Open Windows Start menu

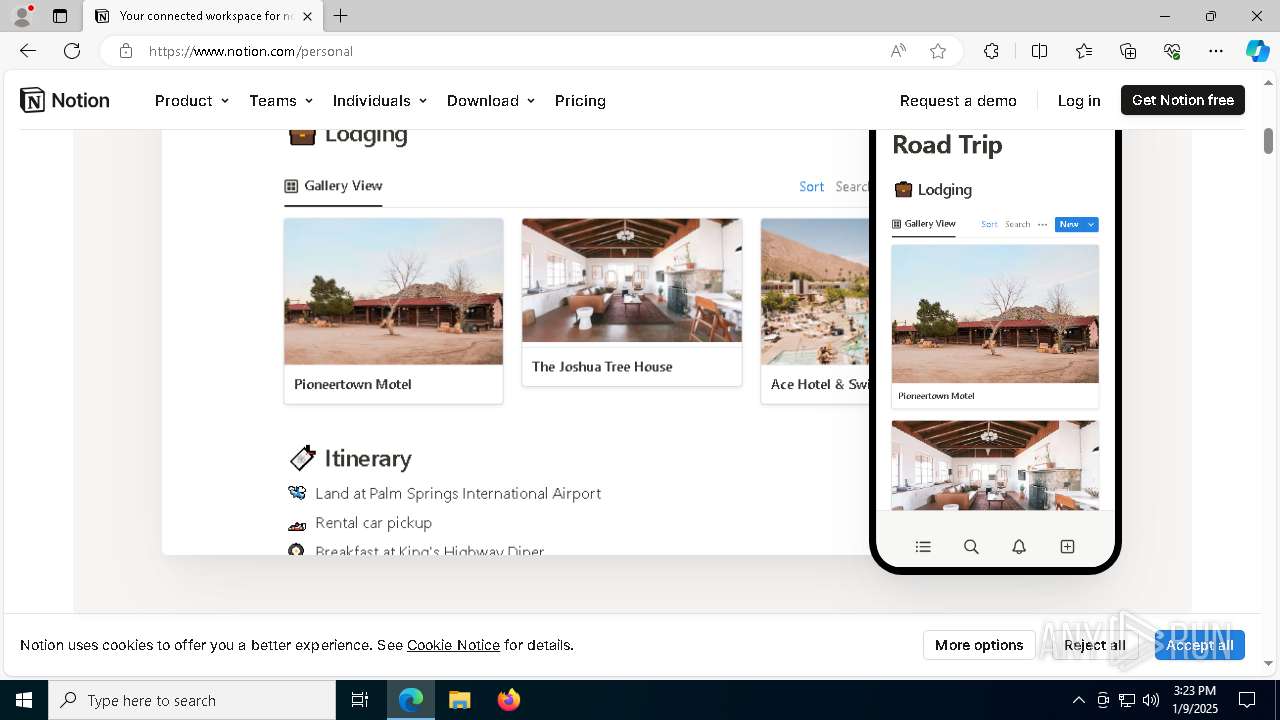click(x=24, y=700)
